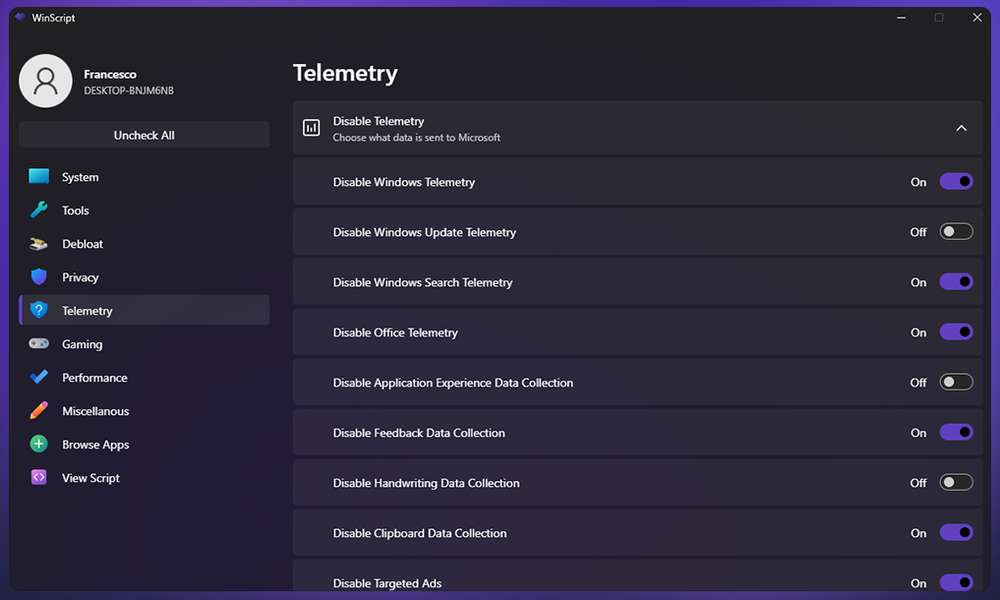The image size is (1000, 600).
Task: Click the 'Disable Handwriting Data Collection' label
Action: [426, 483]
